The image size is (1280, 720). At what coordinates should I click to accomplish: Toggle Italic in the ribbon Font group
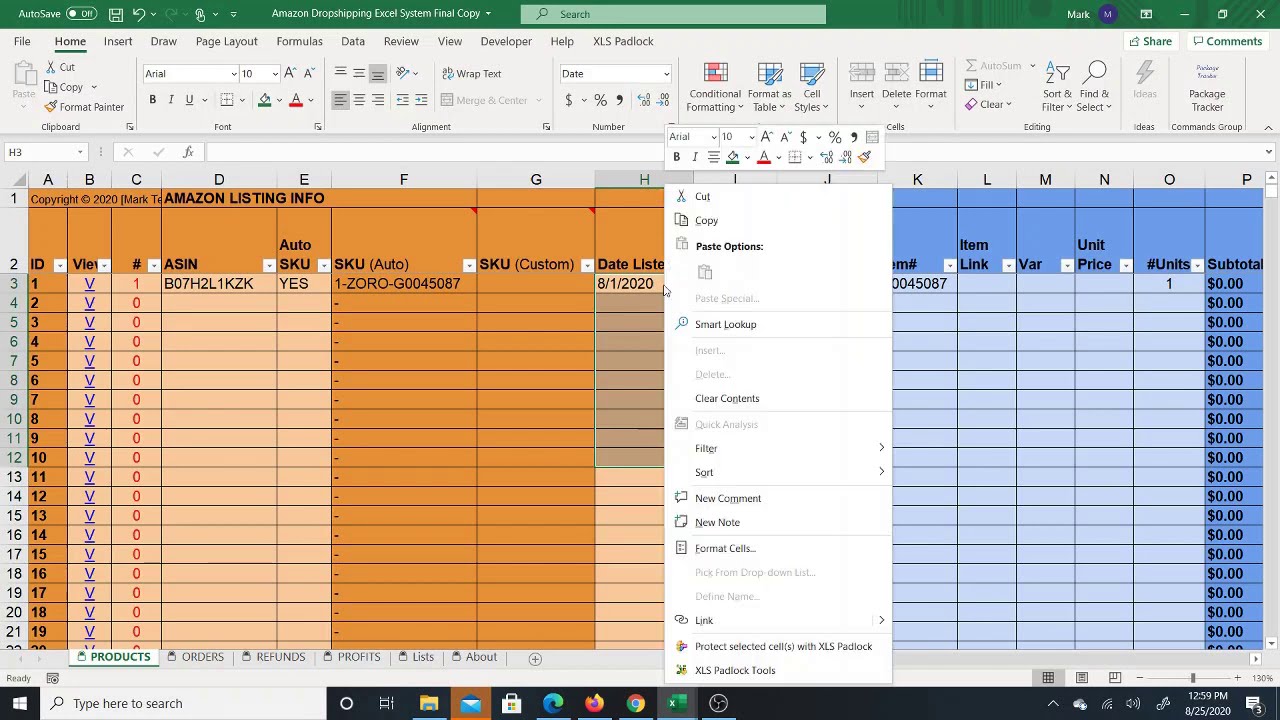pyautogui.click(x=171, y=100)
